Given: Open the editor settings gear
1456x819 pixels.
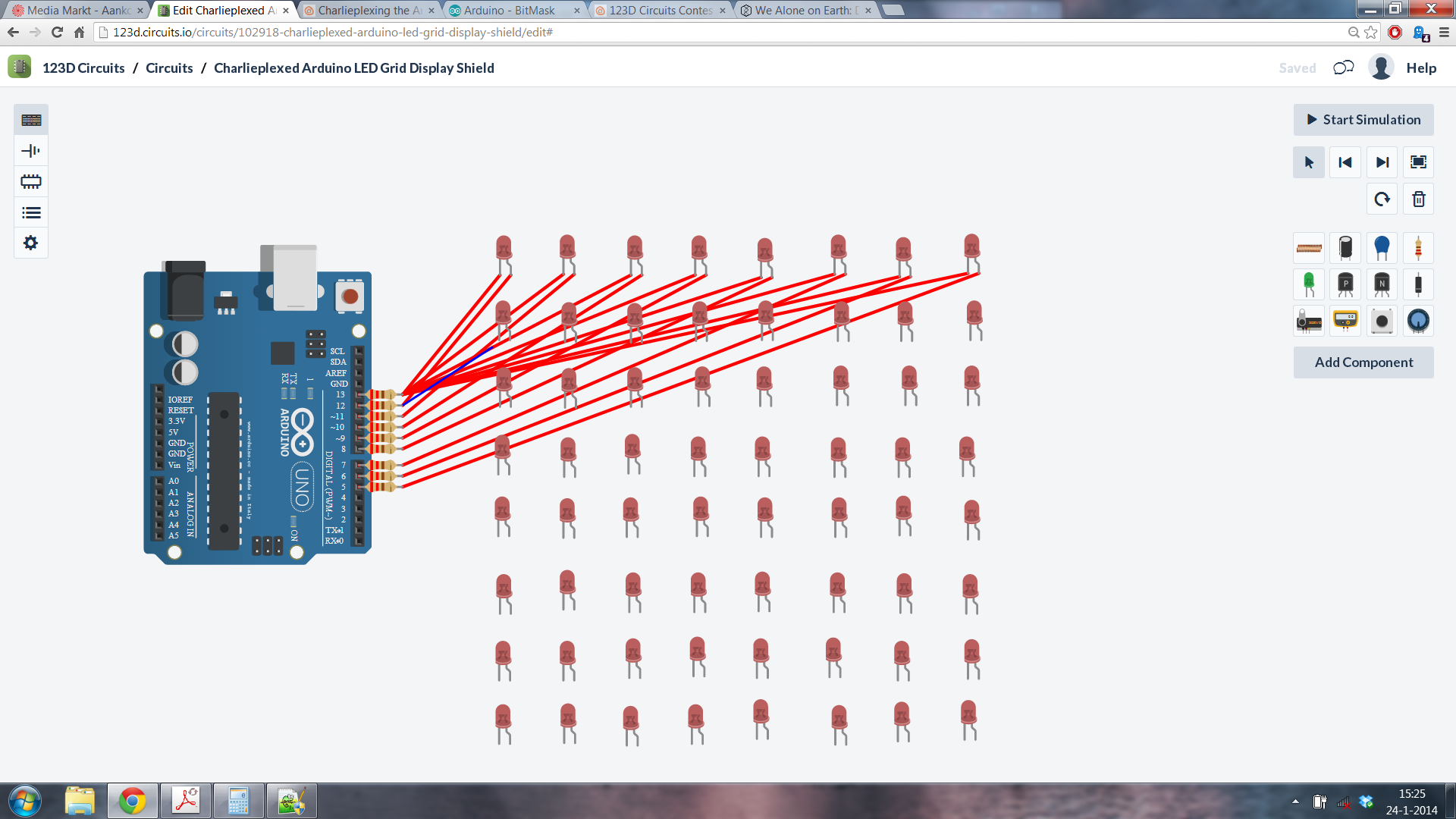Looking at the screenshot, I should (30, 243).
